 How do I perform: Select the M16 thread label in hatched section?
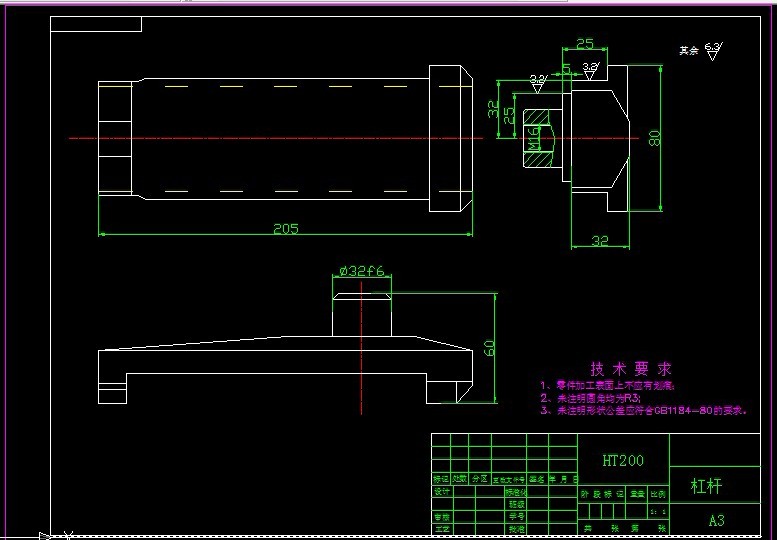coord(533,138)
